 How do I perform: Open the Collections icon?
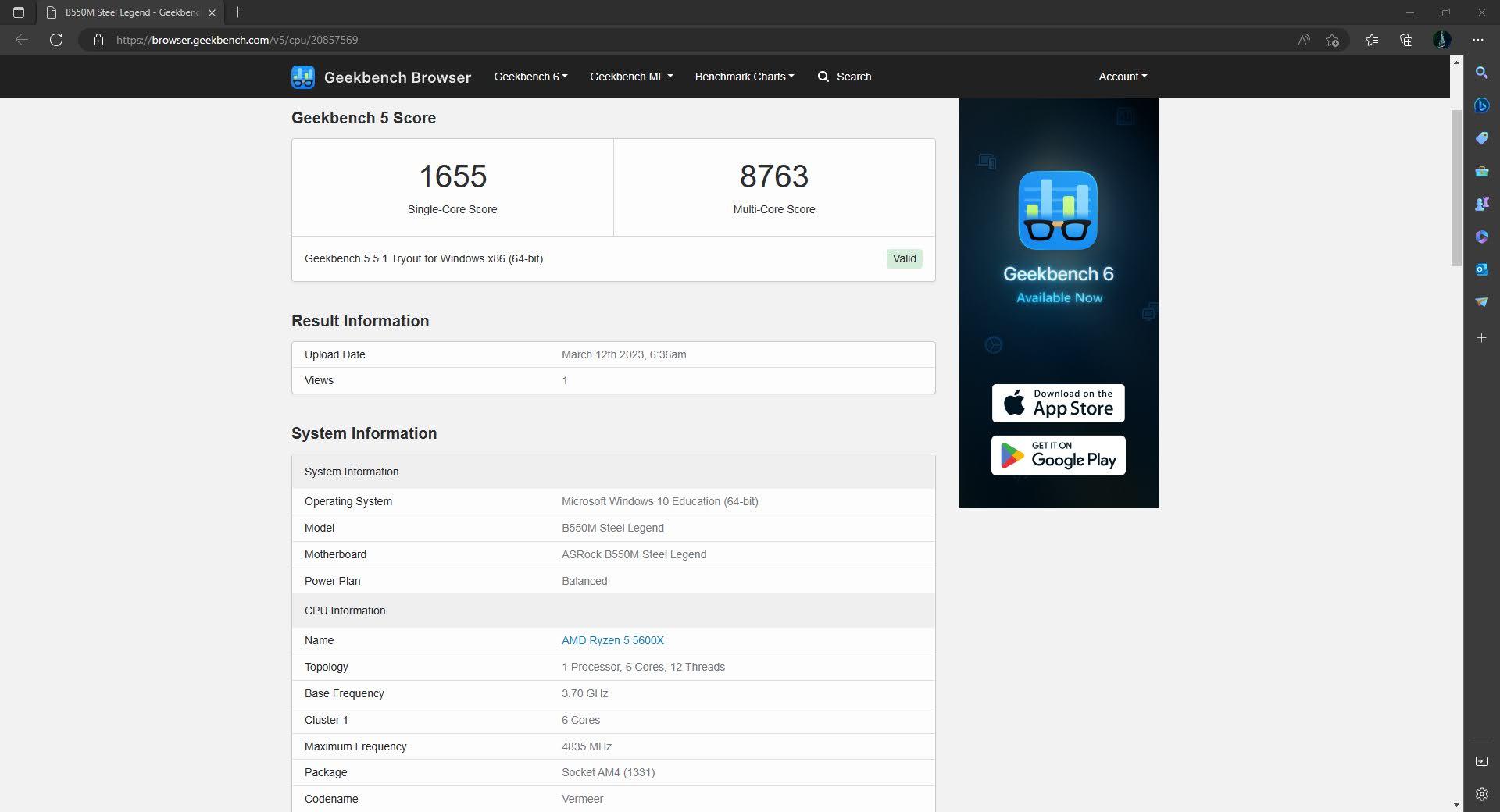point(1406,40)
